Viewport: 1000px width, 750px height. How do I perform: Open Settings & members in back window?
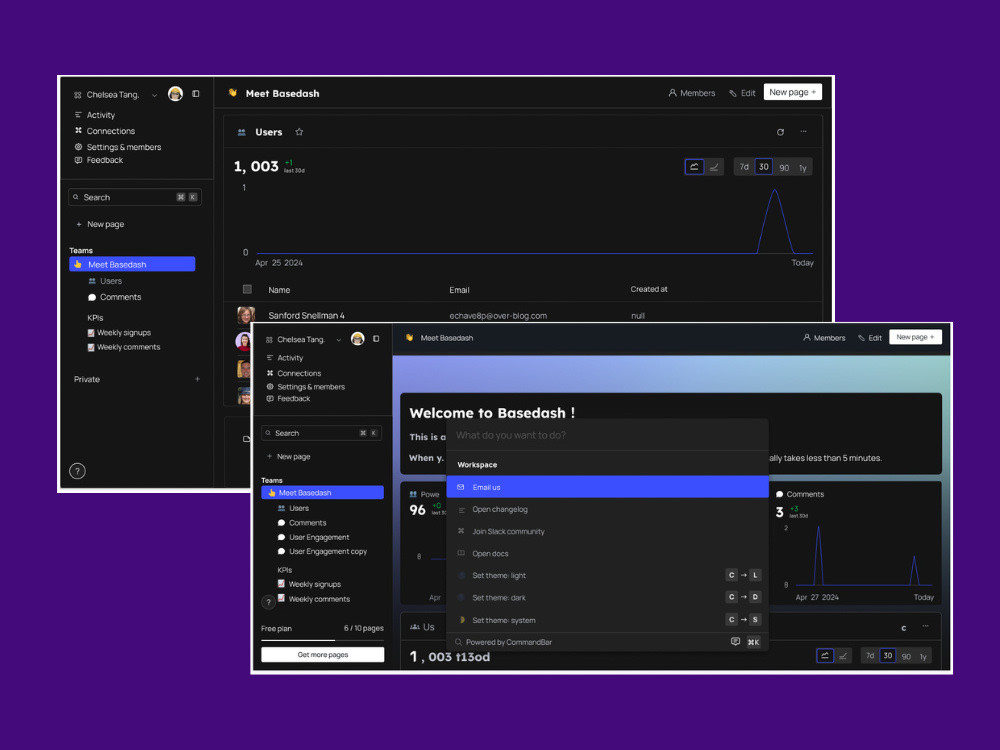118,147
